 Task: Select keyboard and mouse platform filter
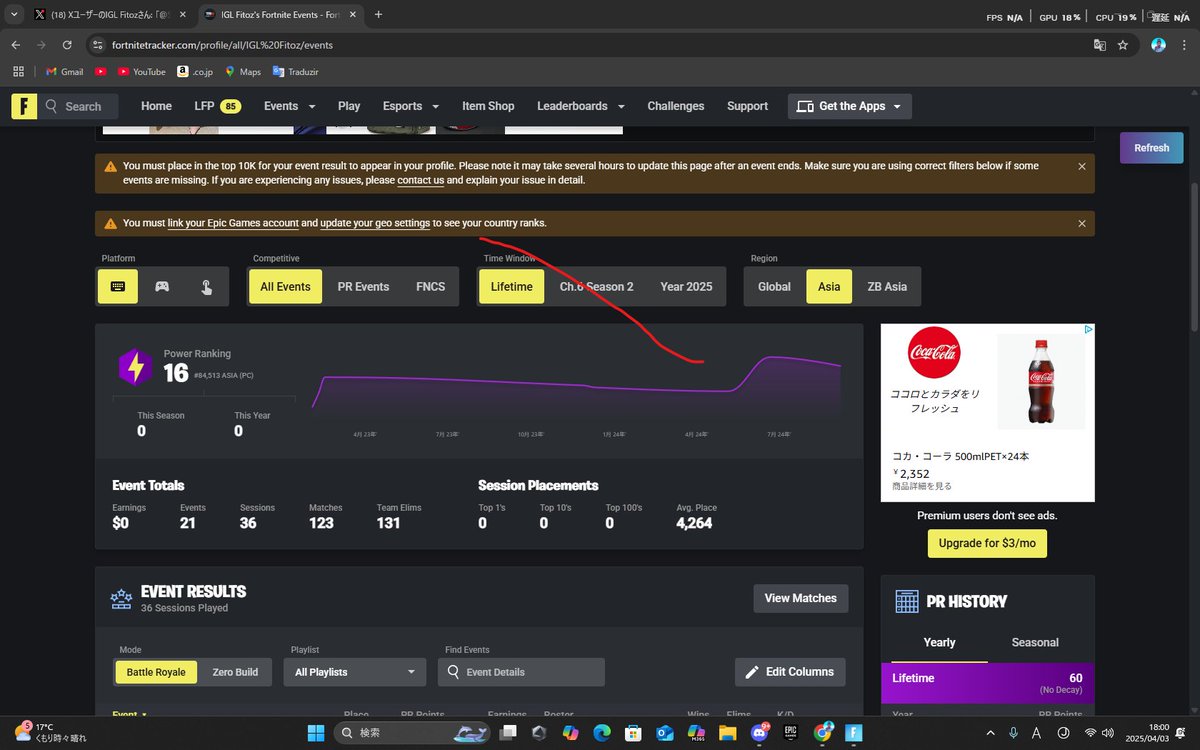coord(118,287)
